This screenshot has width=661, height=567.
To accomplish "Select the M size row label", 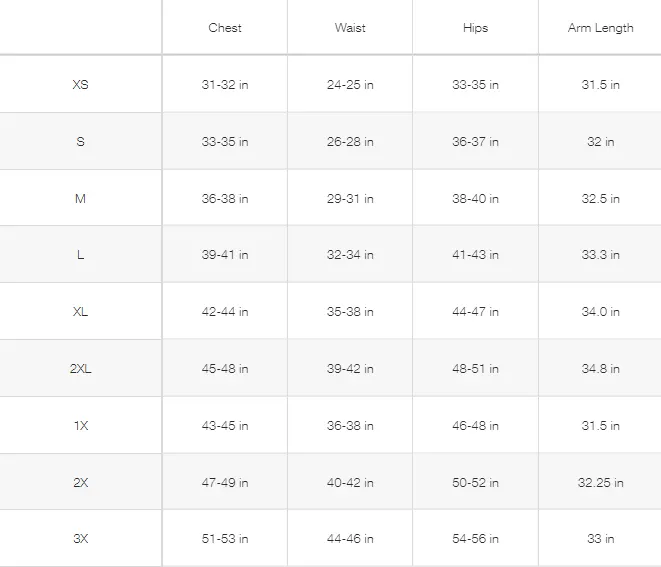I will [x=81, y=199].
